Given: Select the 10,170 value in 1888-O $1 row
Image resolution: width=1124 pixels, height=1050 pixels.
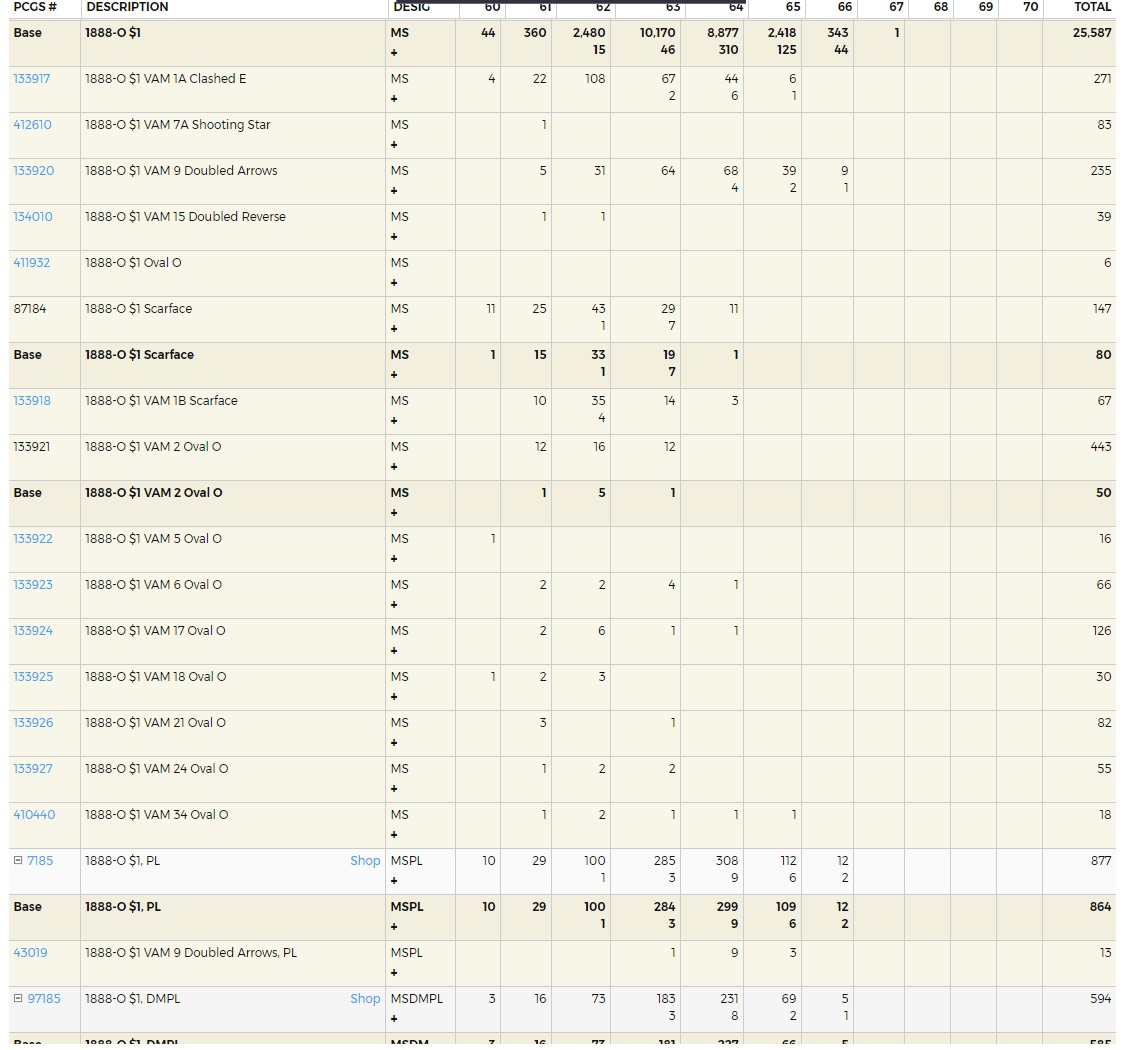Looking at the screenshot, I should (x=657, y=33).
